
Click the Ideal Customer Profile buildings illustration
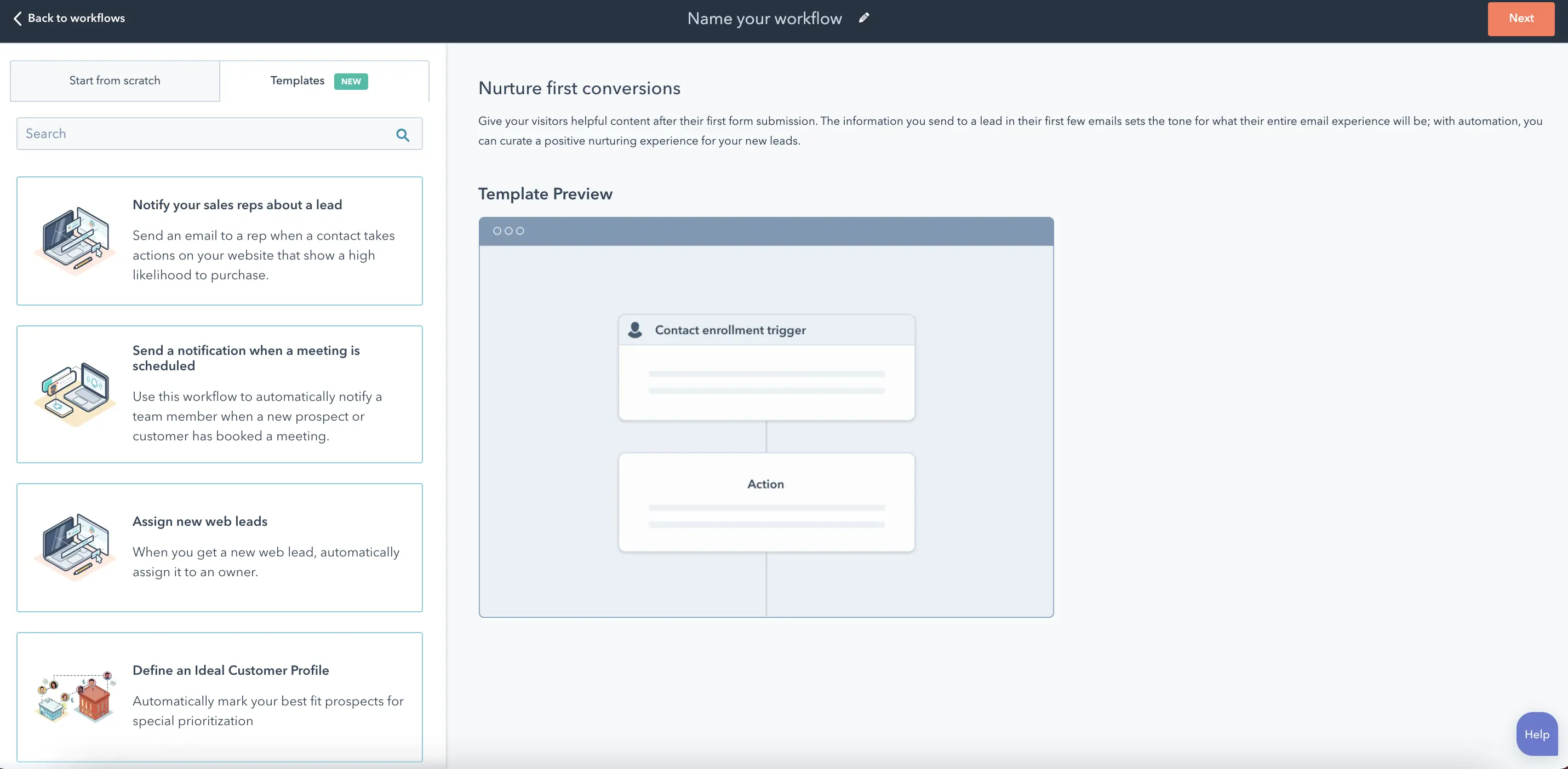point(75,697)
